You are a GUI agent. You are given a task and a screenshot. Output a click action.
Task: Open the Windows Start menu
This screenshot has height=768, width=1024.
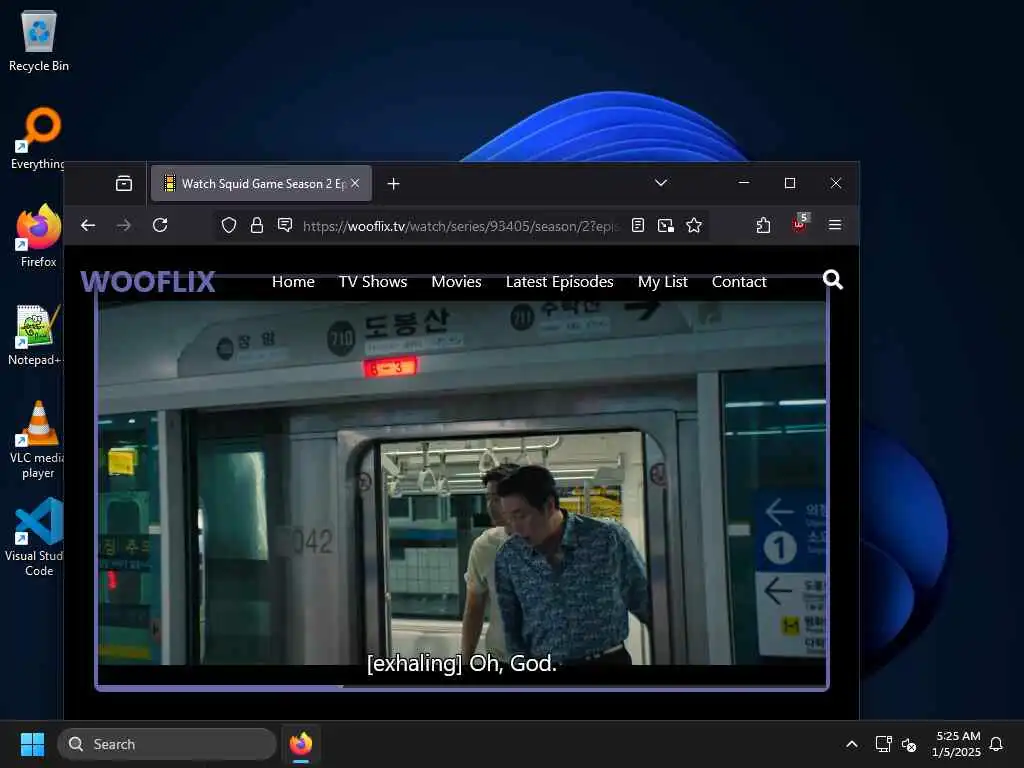click(32, 744)
